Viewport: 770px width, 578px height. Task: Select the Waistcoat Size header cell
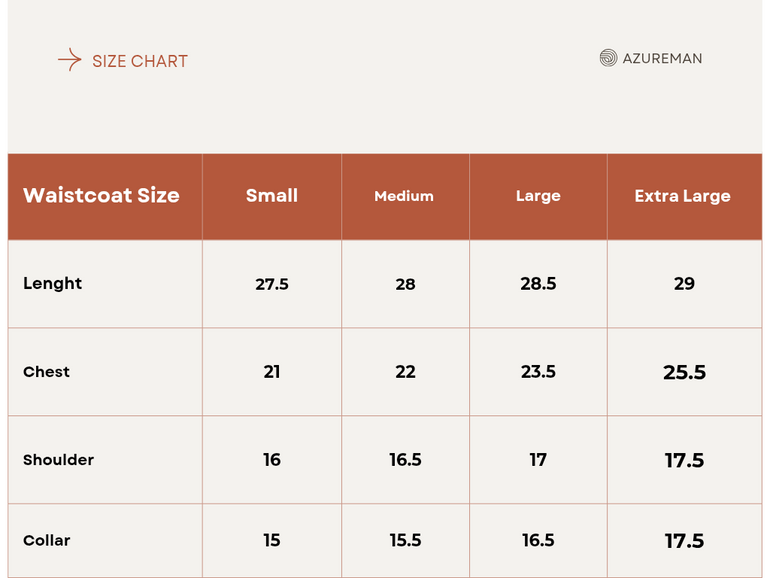tap(101, 195)
